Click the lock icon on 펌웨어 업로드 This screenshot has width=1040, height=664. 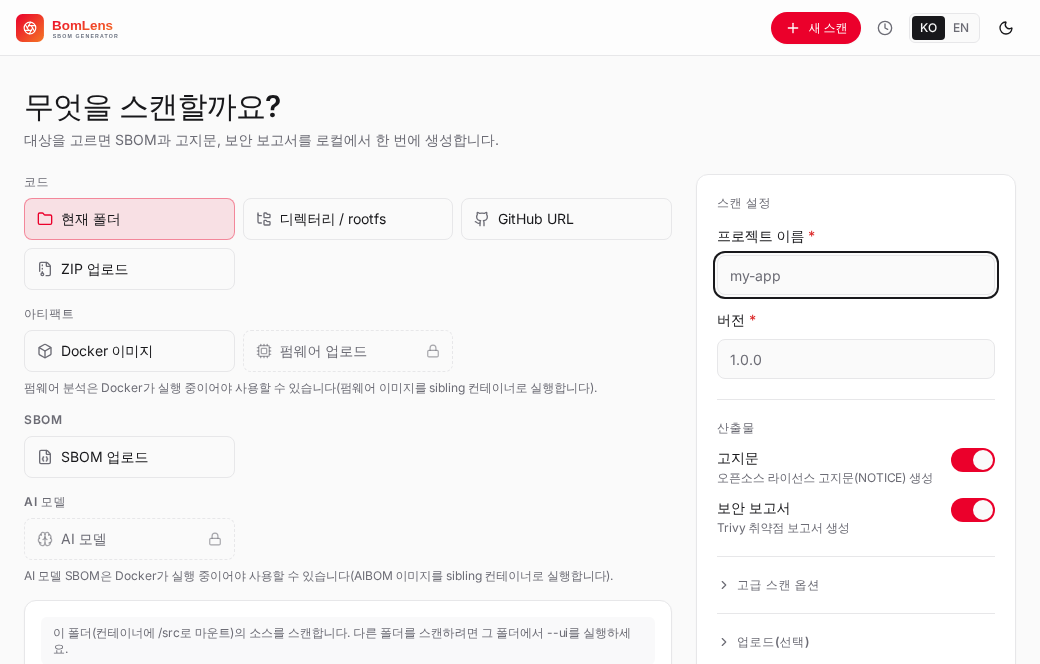click(433, 351)
